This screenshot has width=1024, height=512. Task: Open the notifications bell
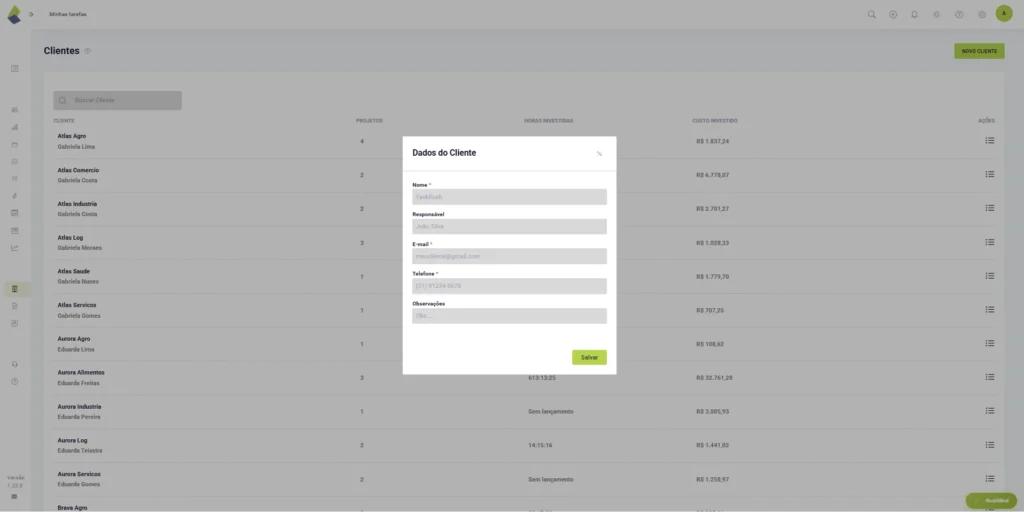coord(914,14)
